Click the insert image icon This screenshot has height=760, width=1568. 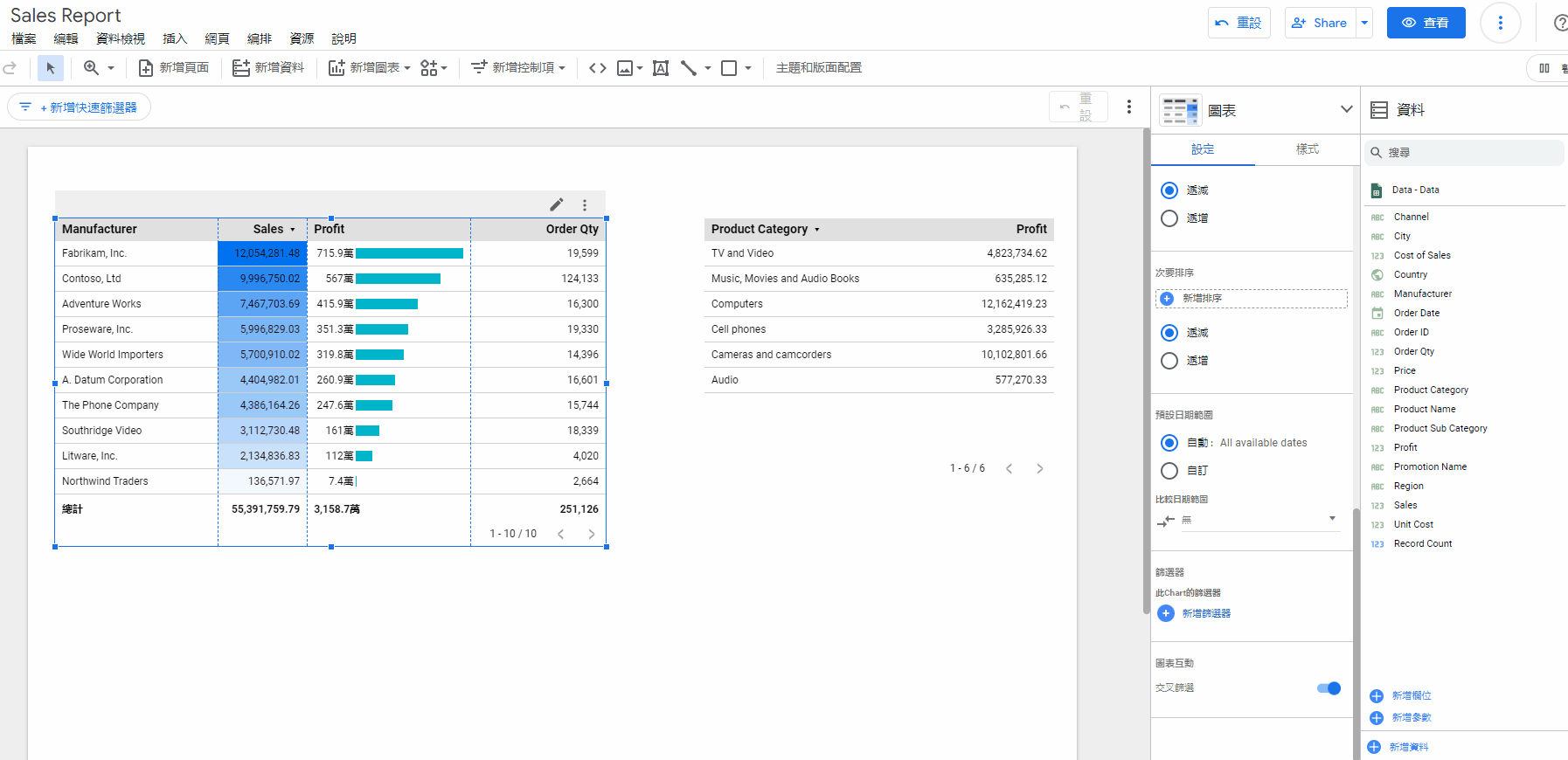[x=625, y=68]
